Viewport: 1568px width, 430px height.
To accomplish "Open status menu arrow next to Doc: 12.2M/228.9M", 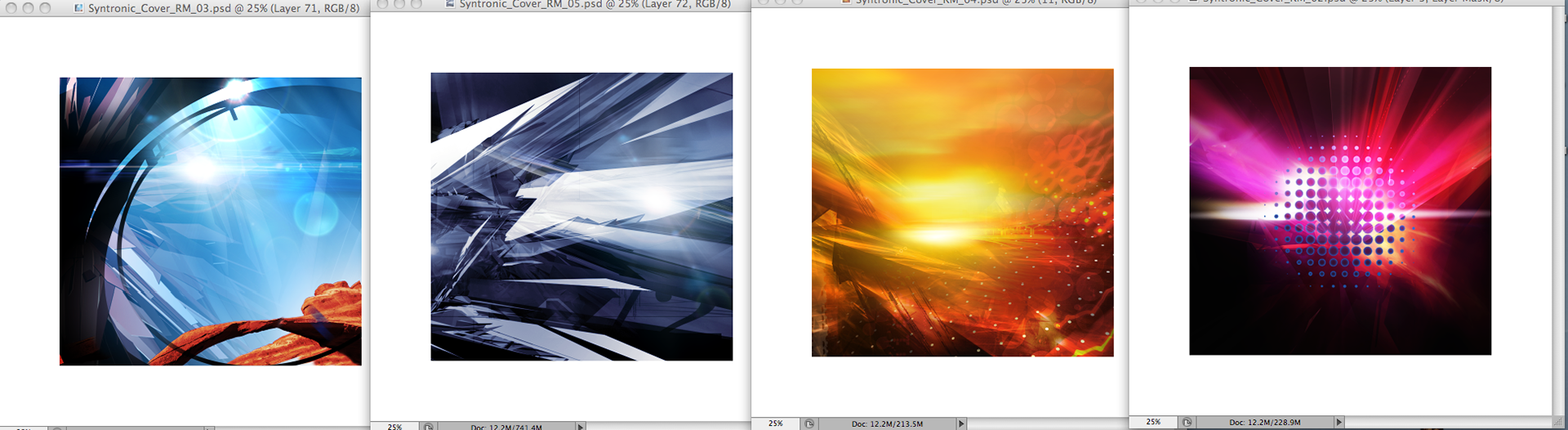I will point(1339,422).
